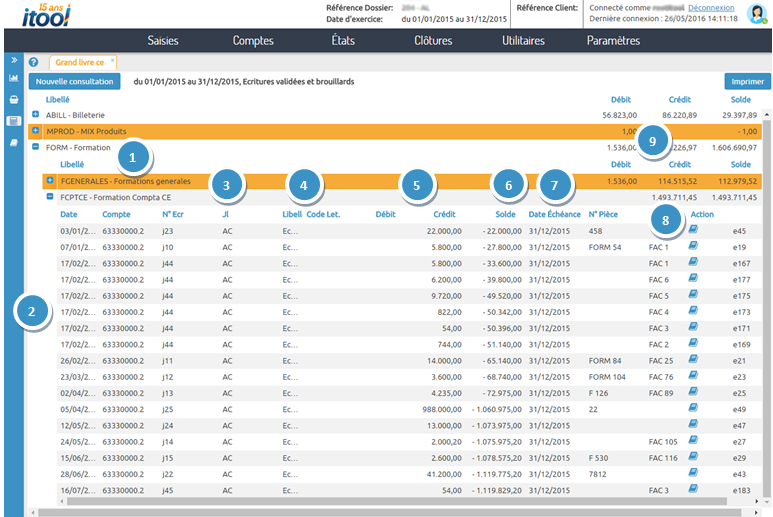Open action icon for entry e173
773x517 pixels.
coord(693,310)
